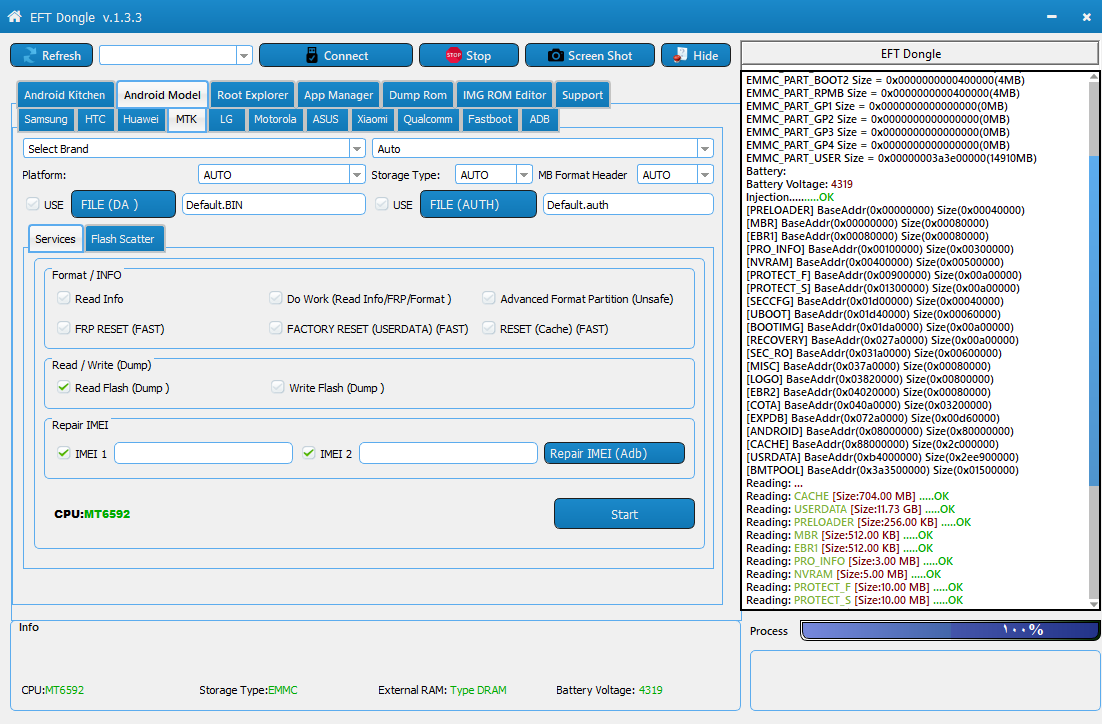The height and width of the screenshot is (724, 1102).
Task: Open the port selection dropdown next to Refresh
Action: 245,56
